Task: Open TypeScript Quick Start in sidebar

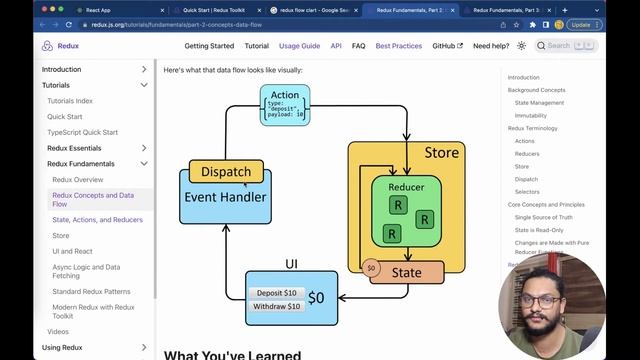Action: pyautogui.click(x=82, y=132)
